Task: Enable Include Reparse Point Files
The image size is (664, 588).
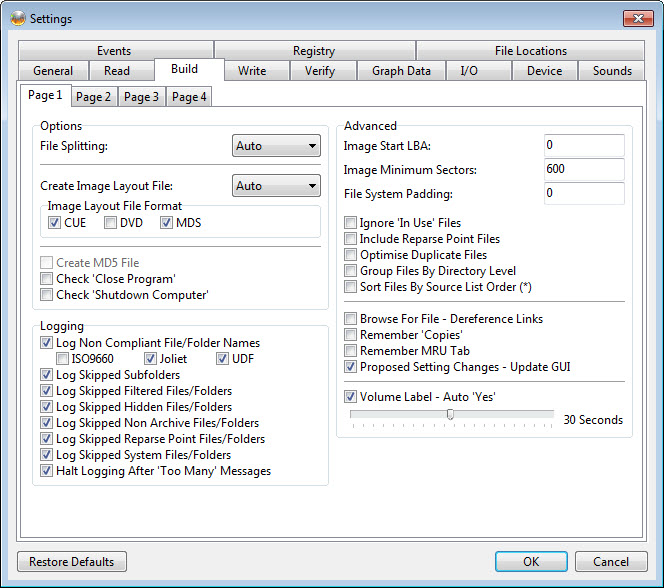Action: (350, 238)
